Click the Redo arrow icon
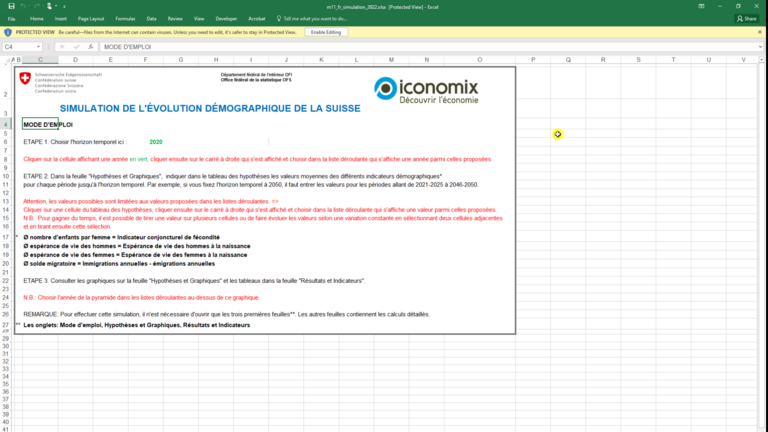 click(37, 6)
